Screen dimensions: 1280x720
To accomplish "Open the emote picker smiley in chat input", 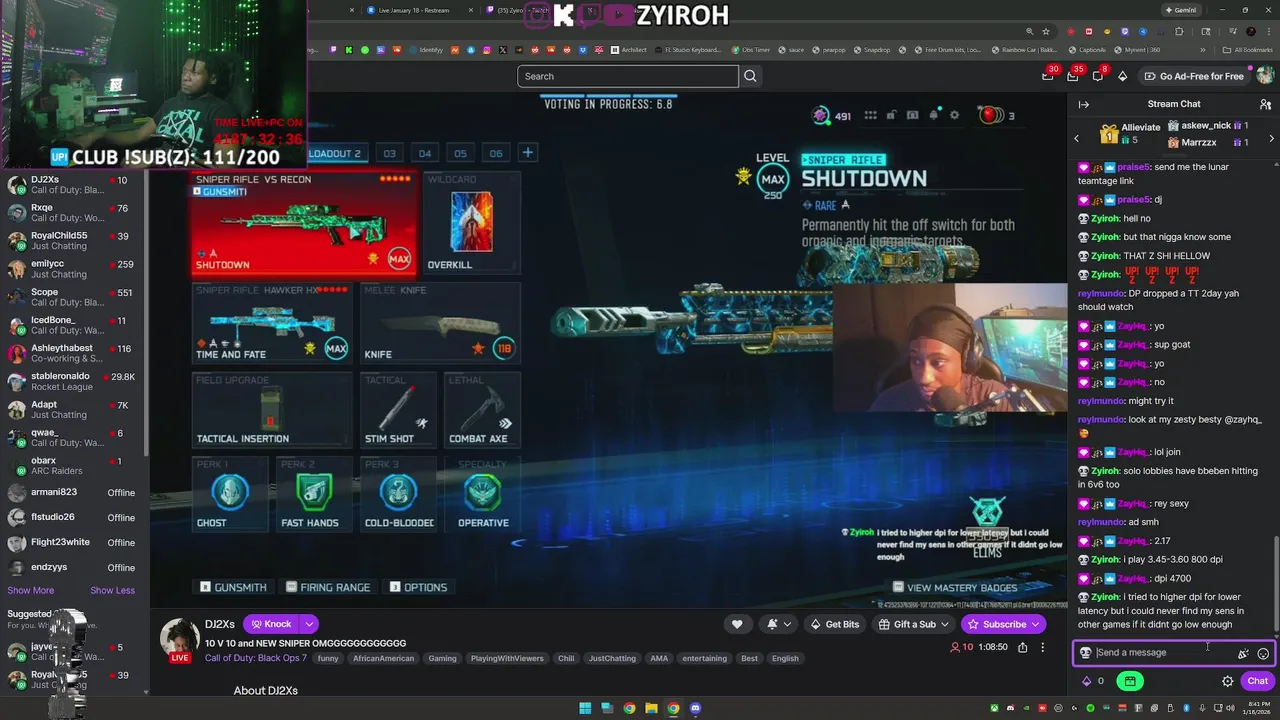I will click(x=1263, y=653).
